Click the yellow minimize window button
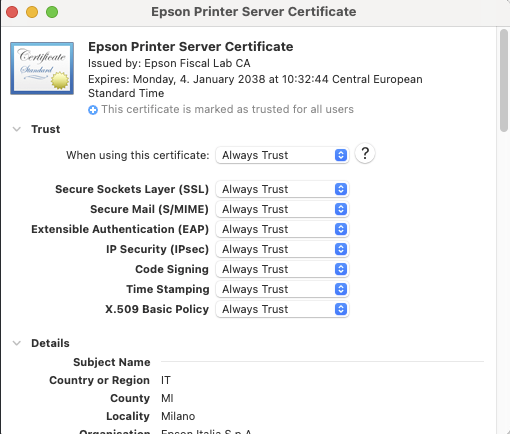This screenshot has height=434, width=510. [x=32, y=12]
